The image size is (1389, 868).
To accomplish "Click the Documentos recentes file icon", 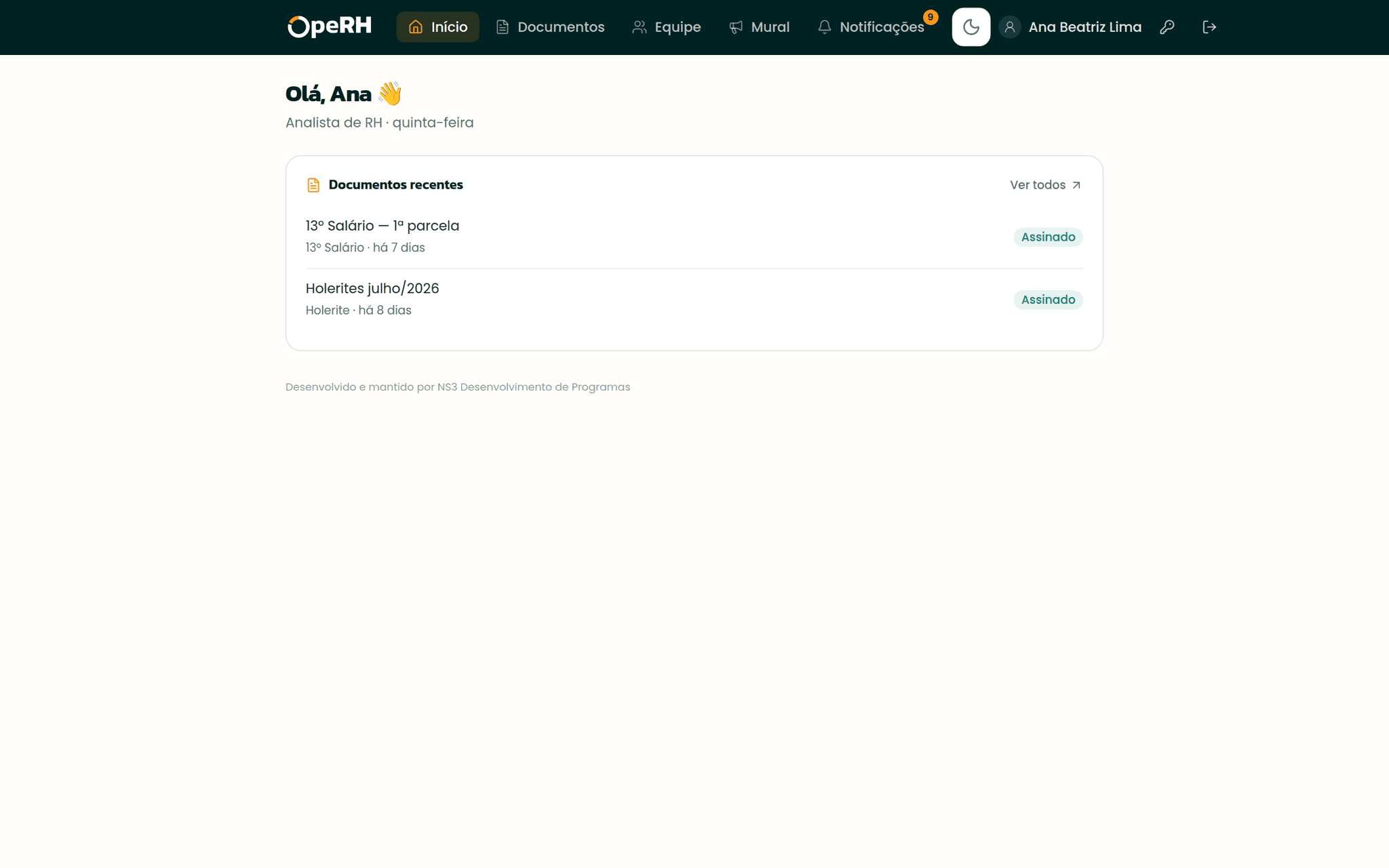I will point(313,185).
